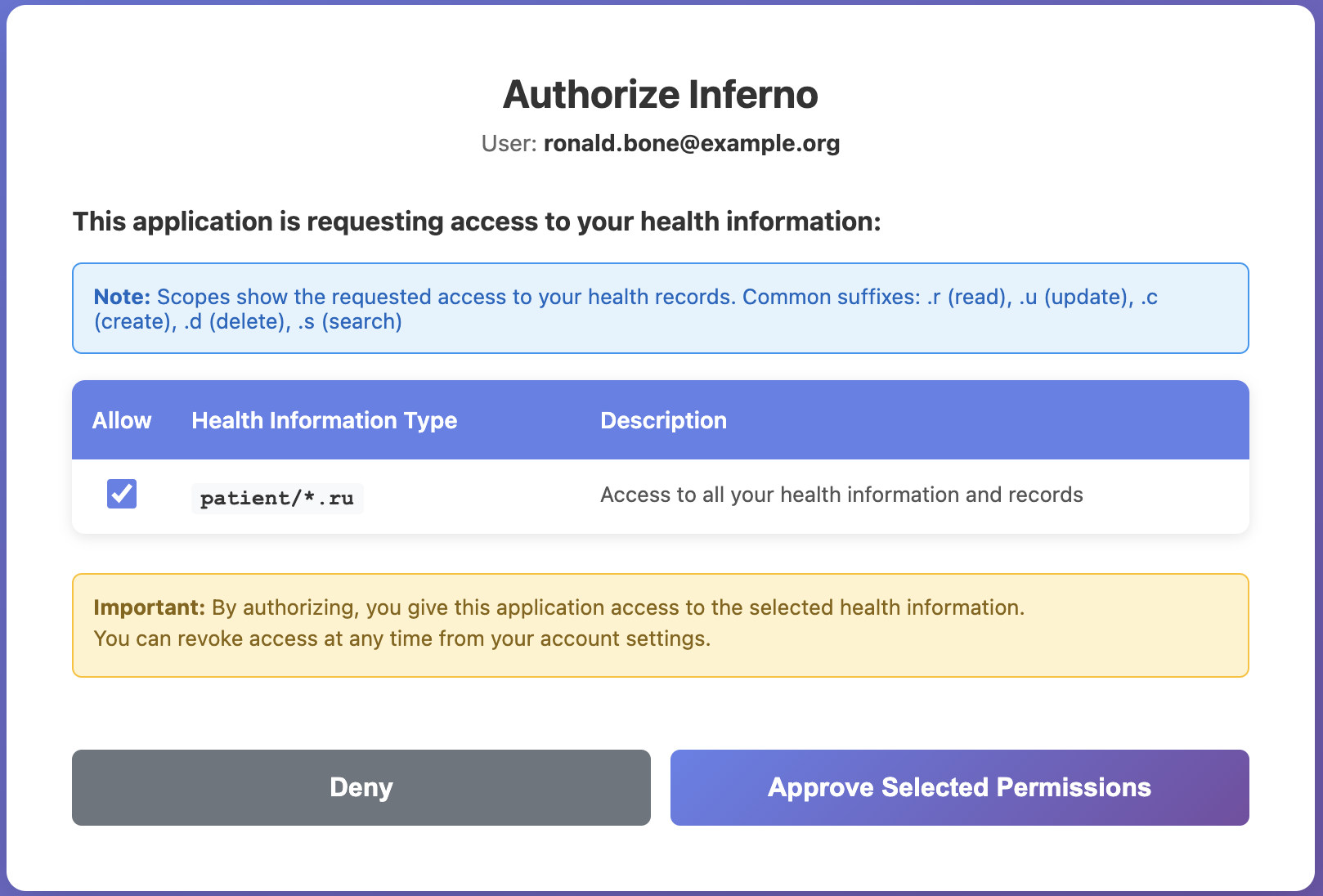
Task: Approve Selected Permissions
Action: coord(959,787)
